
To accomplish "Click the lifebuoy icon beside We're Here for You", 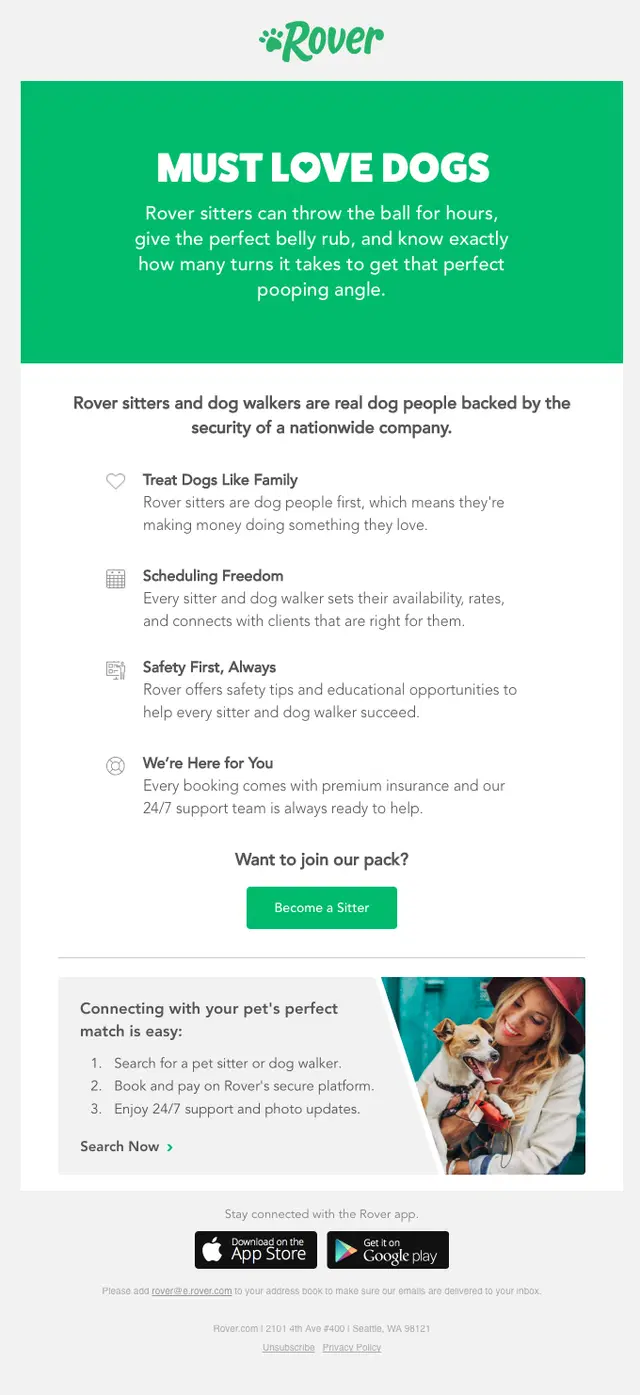I will pyautogui.click(x=116, y=766).
